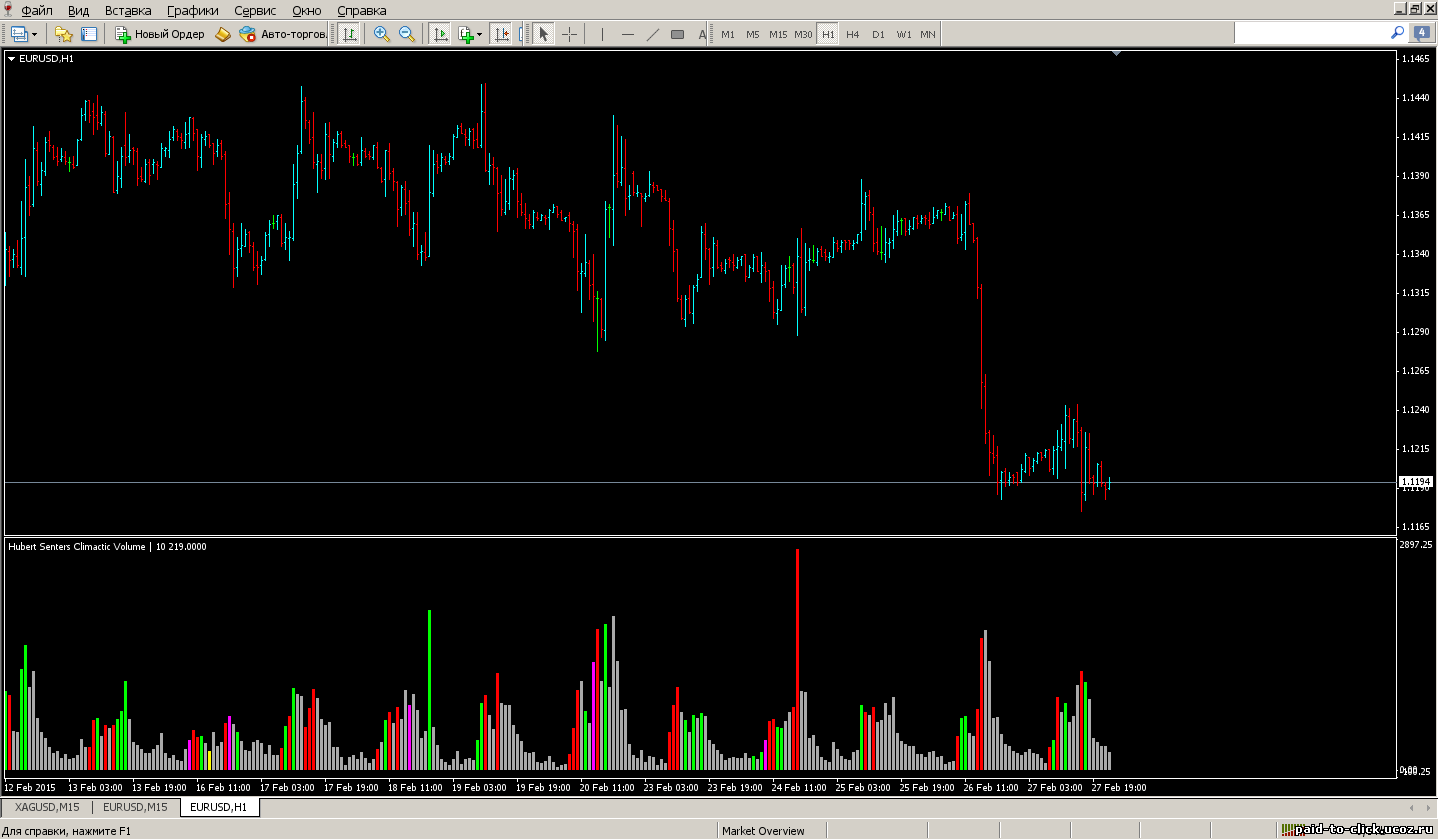Switch to H4 timeframe

[853, 34]
